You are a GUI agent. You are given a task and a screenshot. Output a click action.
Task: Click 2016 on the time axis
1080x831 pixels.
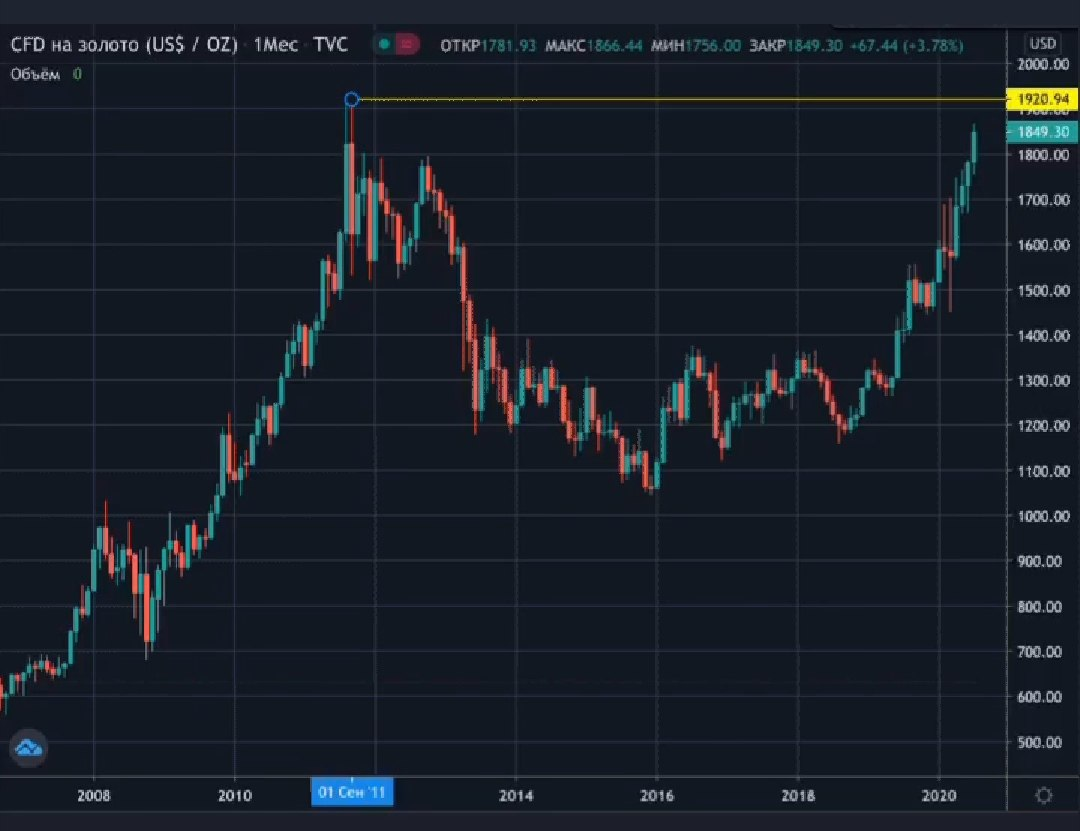pyautogui.click(x=657, y=795)
